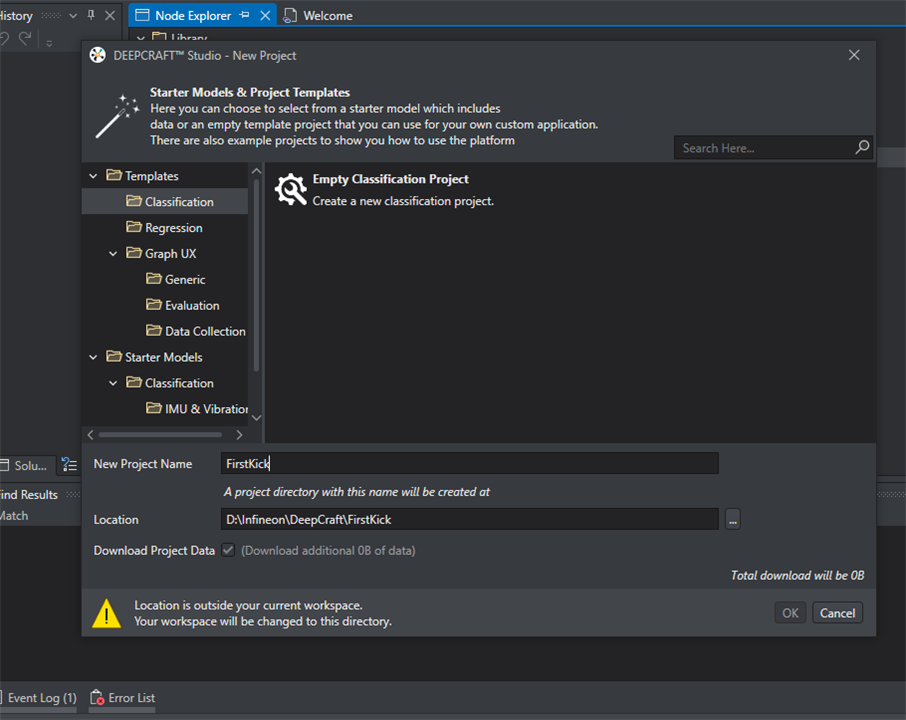Click the Regression folder icon
This screenshot has height=720, width=906.
[133, 227]
